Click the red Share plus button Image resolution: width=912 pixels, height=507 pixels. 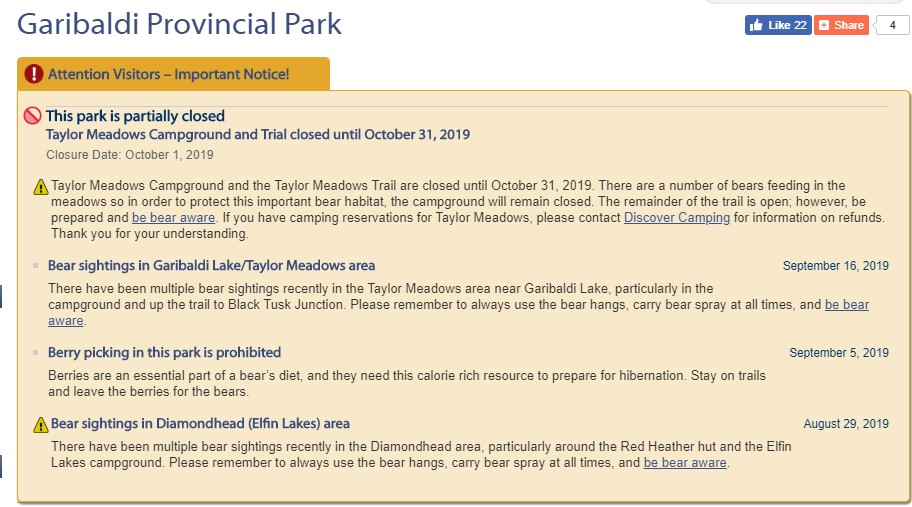(841, 25)
